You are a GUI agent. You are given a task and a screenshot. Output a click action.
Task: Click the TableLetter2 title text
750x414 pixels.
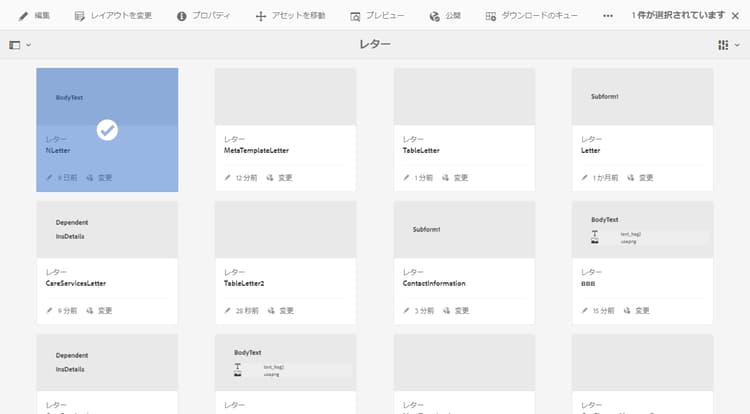coord(244,283)
